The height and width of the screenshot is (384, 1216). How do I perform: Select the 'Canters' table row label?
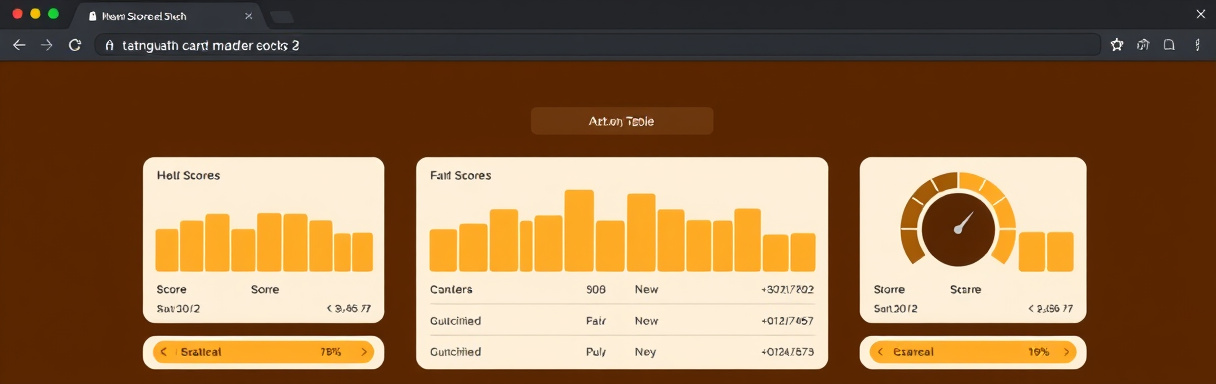pyautogui.click(x=451, y=289)
